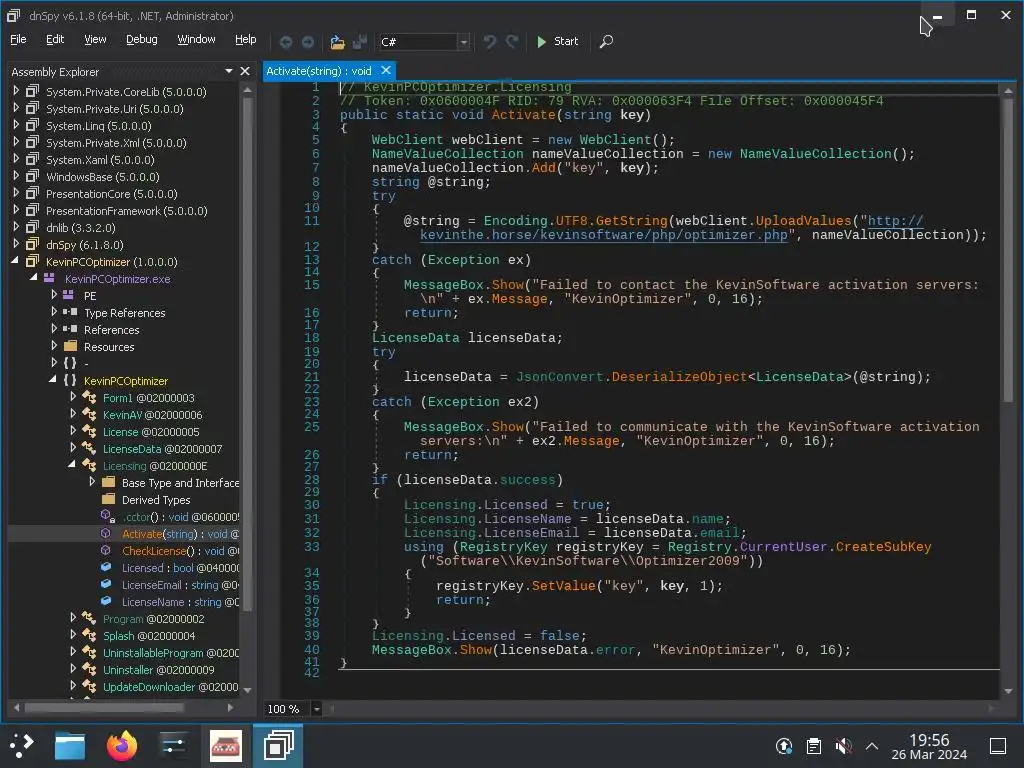This screenshot has width=1024, height=768.
Task: Click the CreateSubKey method reference in code
Action: (884, 547)
